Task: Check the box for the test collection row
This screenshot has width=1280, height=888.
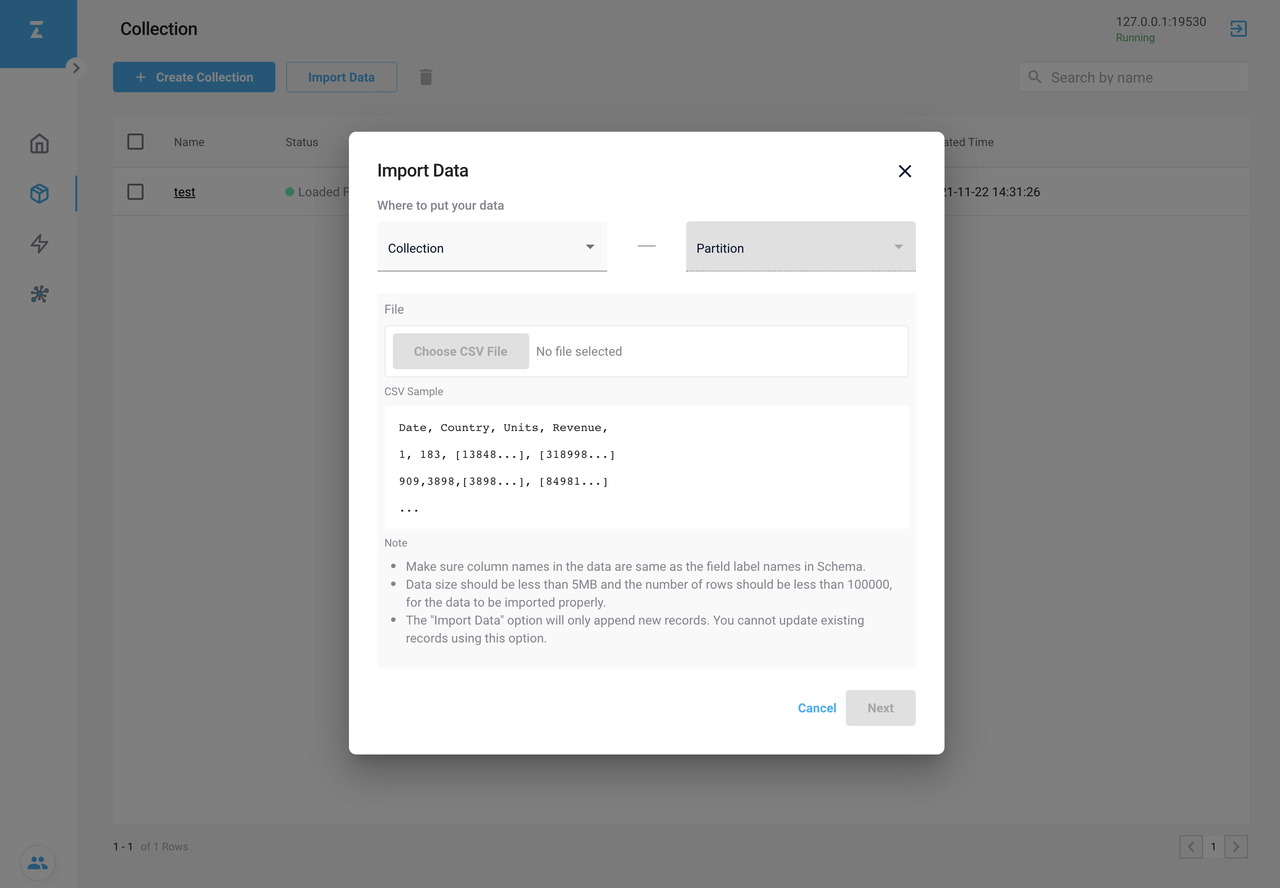Action: tap(136, 192)
